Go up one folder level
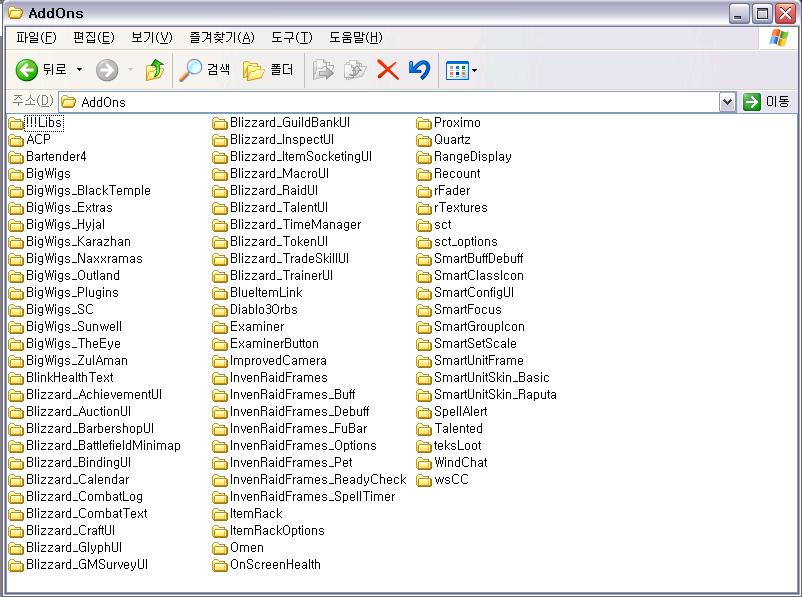802x597 pixels. pos(154,70)
